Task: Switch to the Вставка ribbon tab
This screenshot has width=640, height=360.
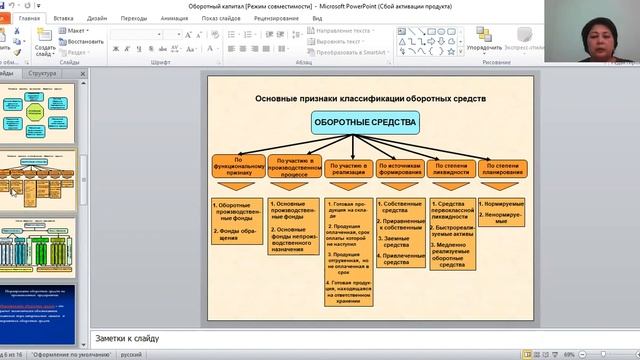Action: point(63,18)
